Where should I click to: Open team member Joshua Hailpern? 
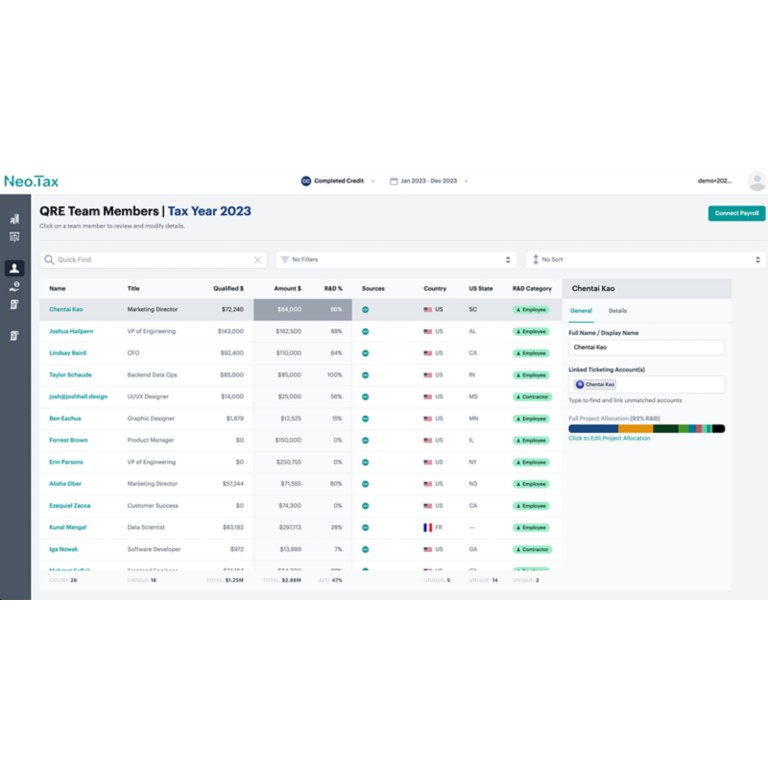(x=71, y=332)
